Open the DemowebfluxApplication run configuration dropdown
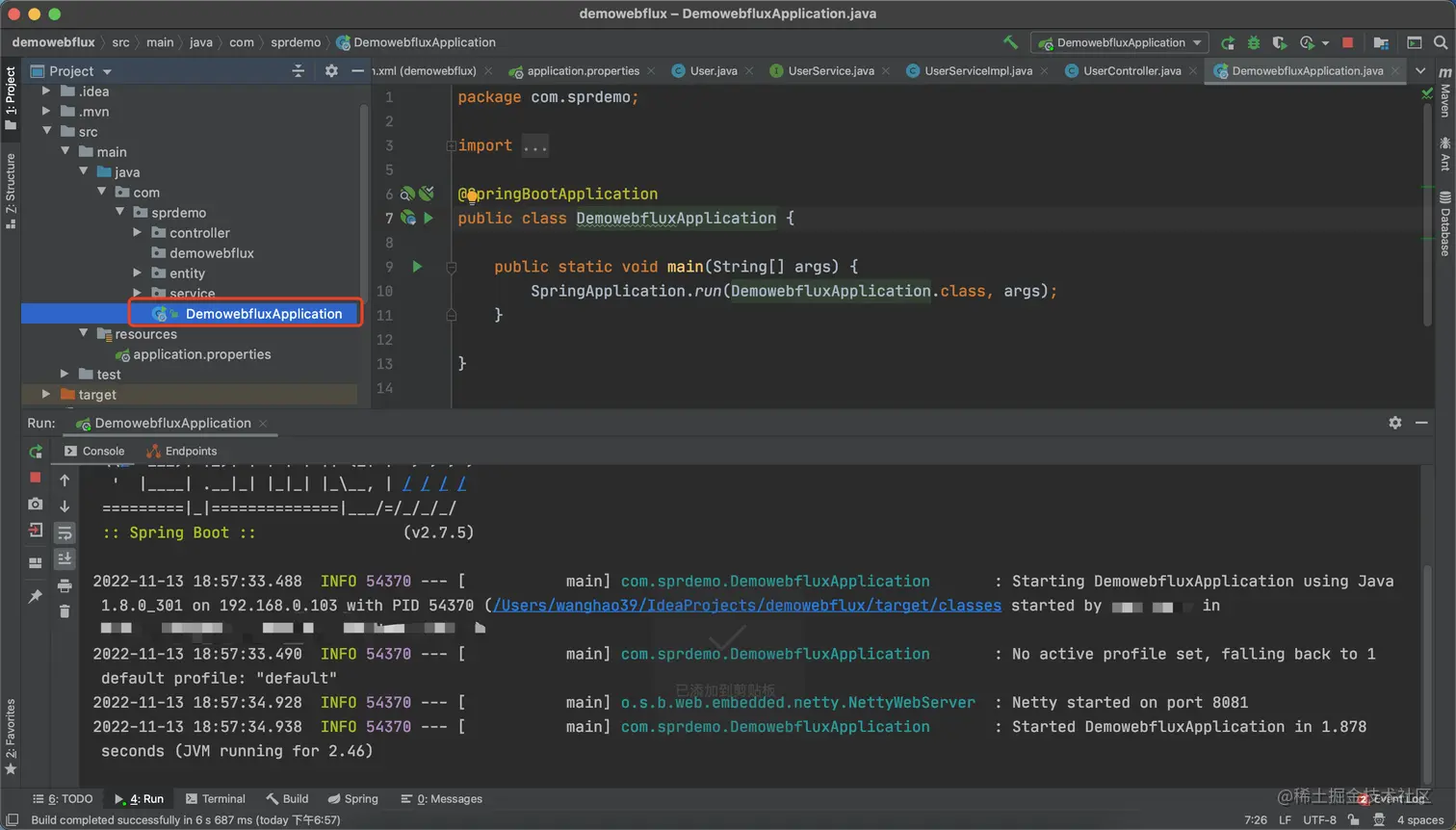The image size is (1456, 830). 1121,42
